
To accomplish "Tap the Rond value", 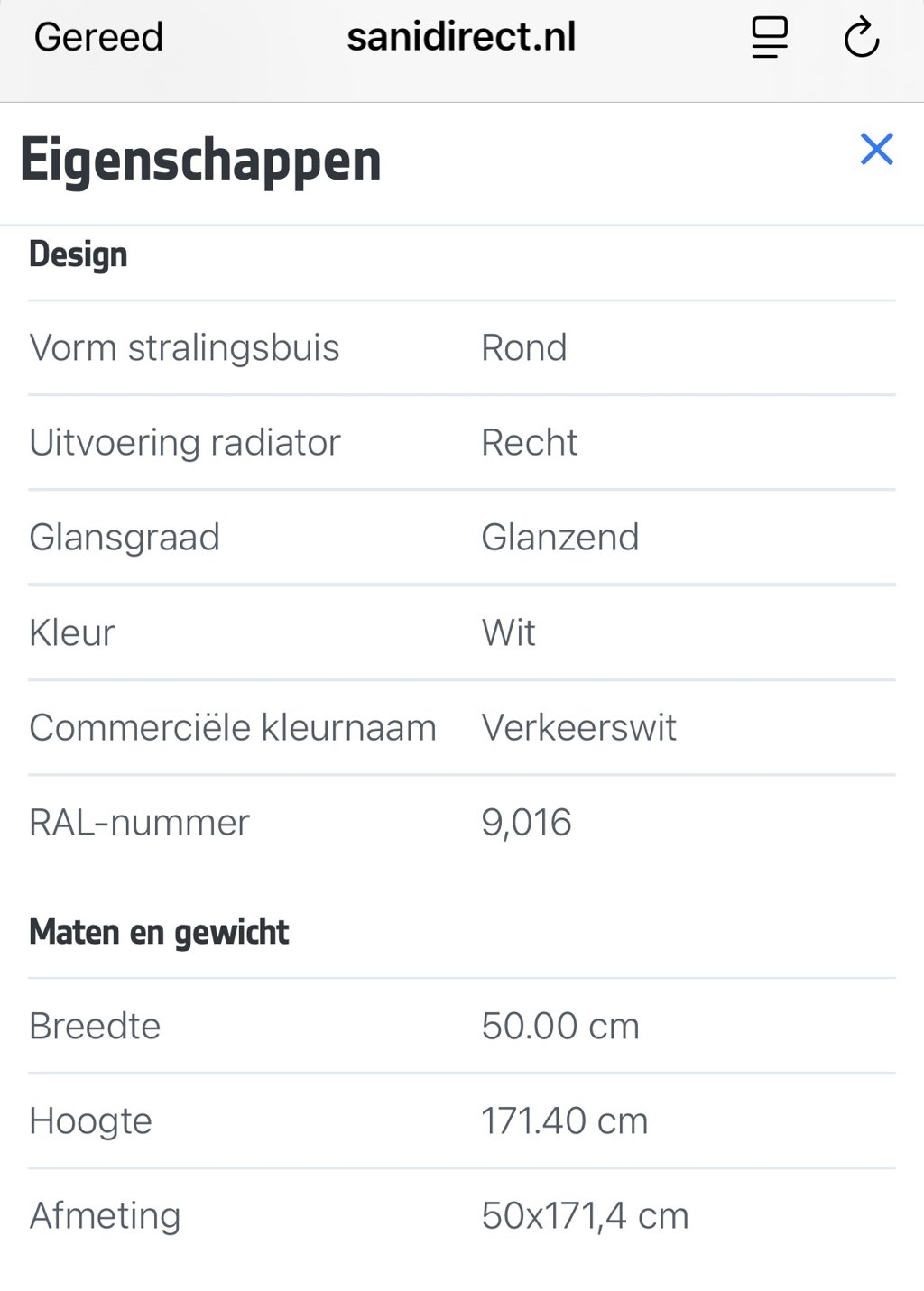I will [x=523, y=347].
